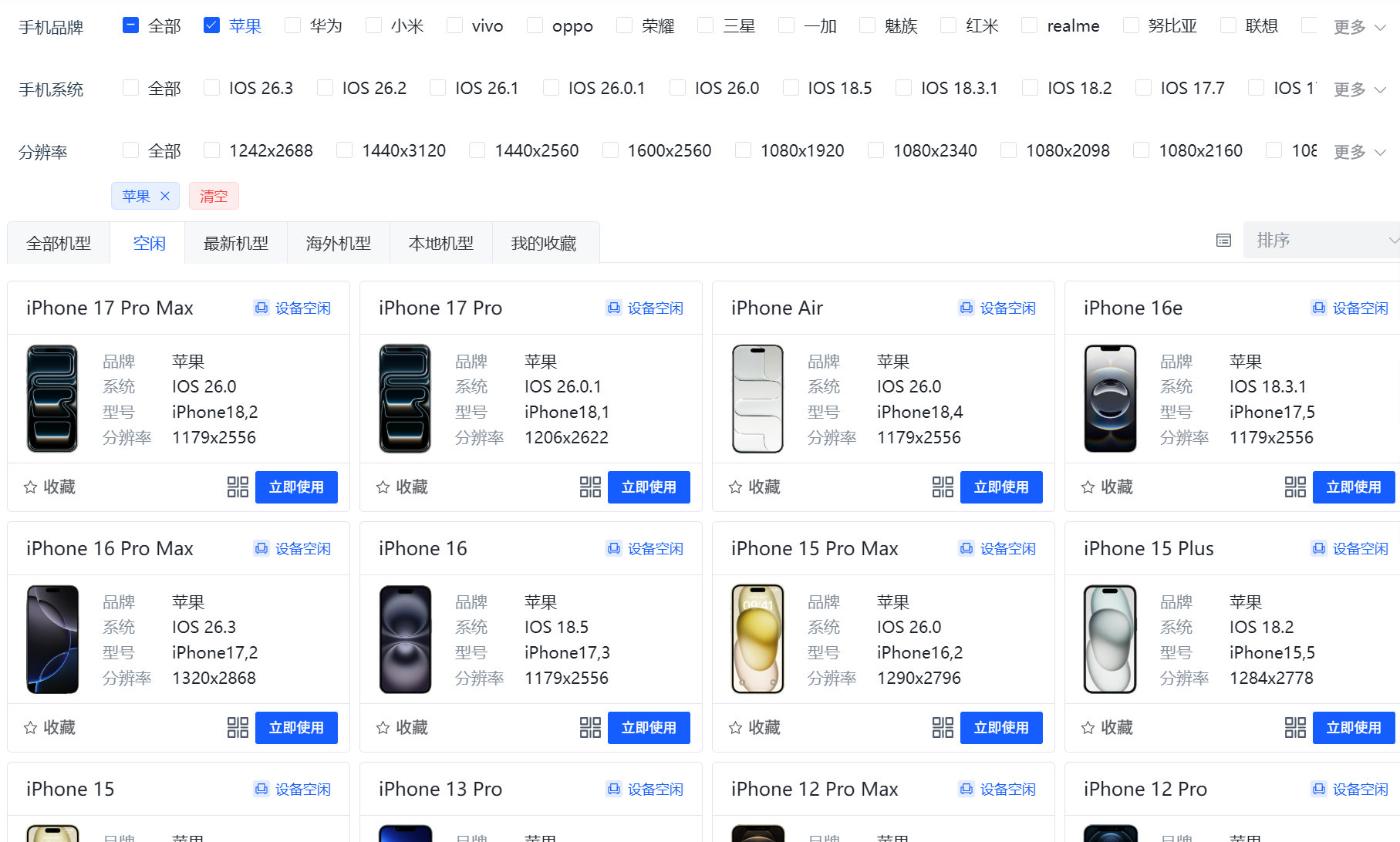Viewport: 1400px width, 842px height.
Task: Click device idle icon on iPhone 12 Pro Max
Action: click(x=967, y=790)
